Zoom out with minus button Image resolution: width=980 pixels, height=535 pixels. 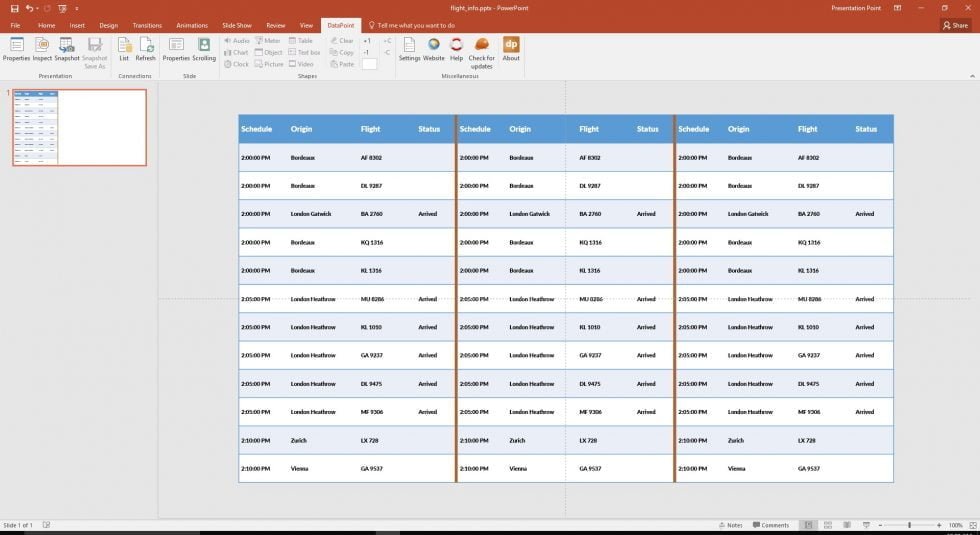[880, 526]
